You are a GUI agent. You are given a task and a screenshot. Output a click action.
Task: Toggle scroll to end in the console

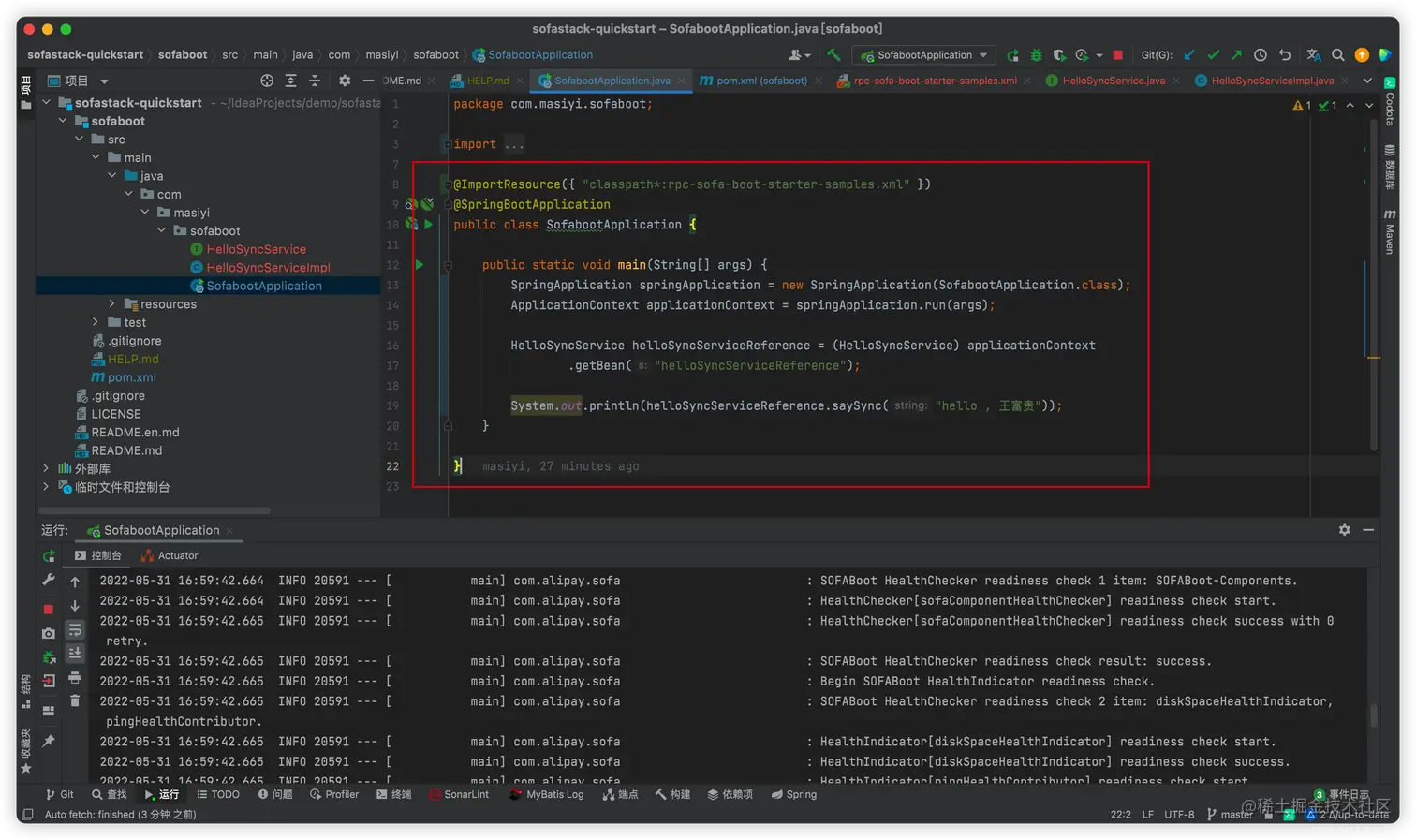pyautogui.click(x=75, y=654)
